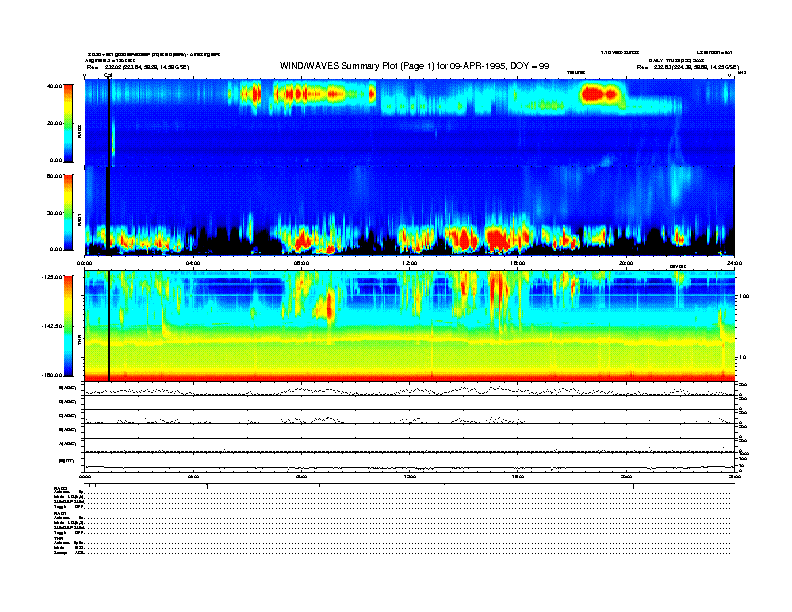Click the -160.00 label on TNR scale
The width and height of the screenshot is (792, 612).
(52, 375)
